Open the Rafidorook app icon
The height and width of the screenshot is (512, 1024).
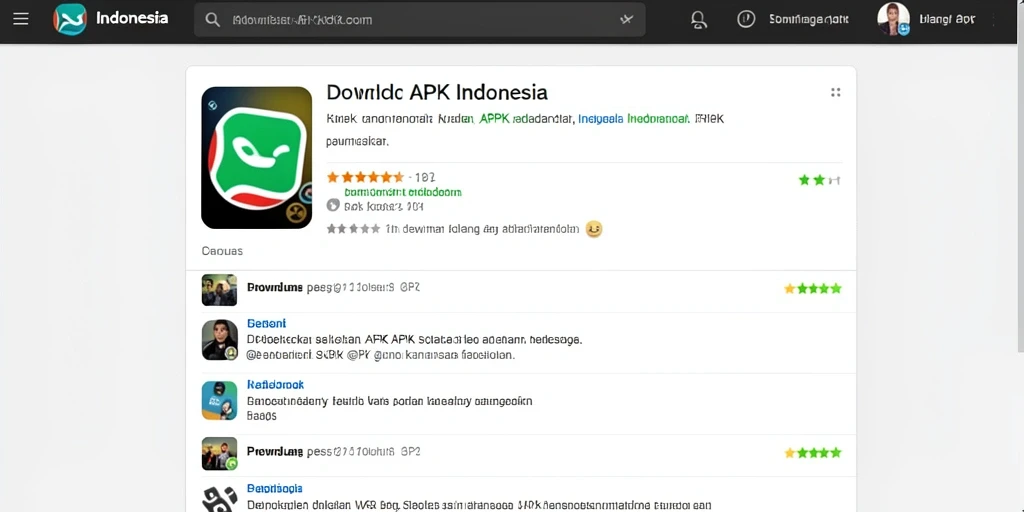pyautogui.click(x=219, y=400)
